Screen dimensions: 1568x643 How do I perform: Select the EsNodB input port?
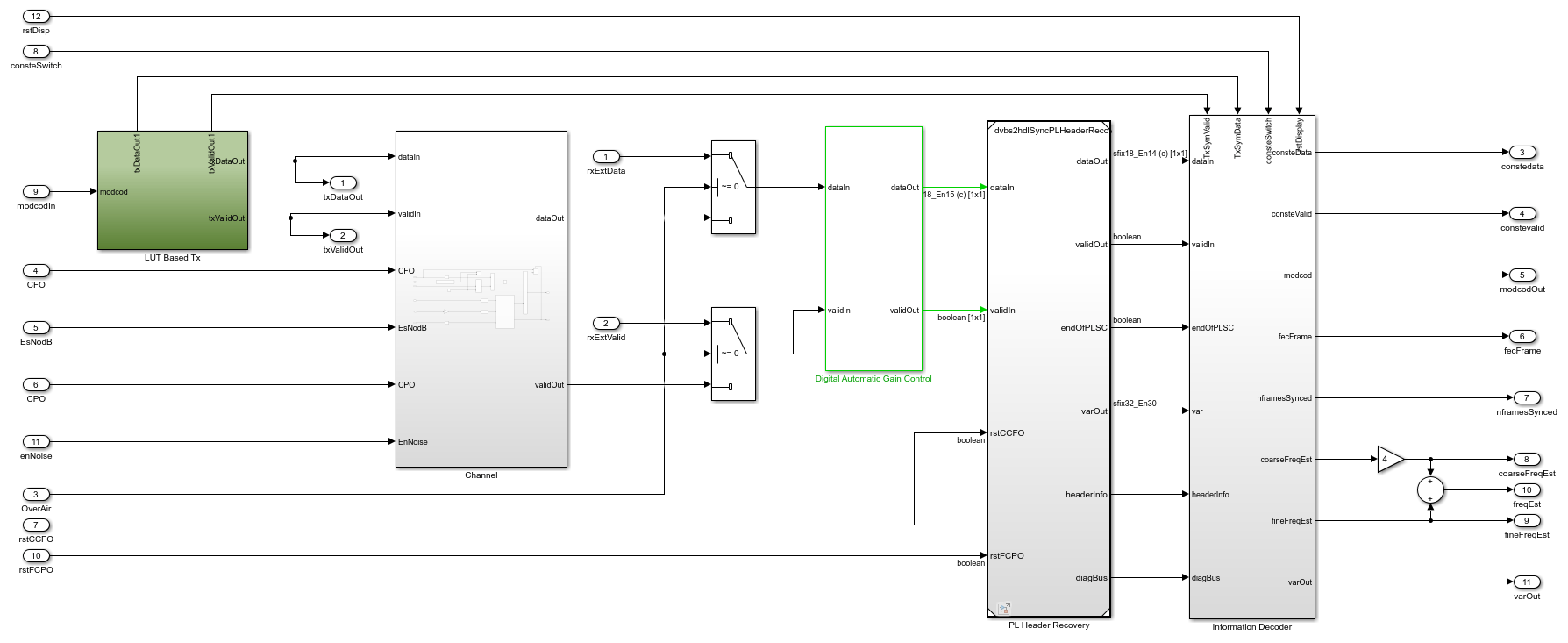click(x=36, y=328)
